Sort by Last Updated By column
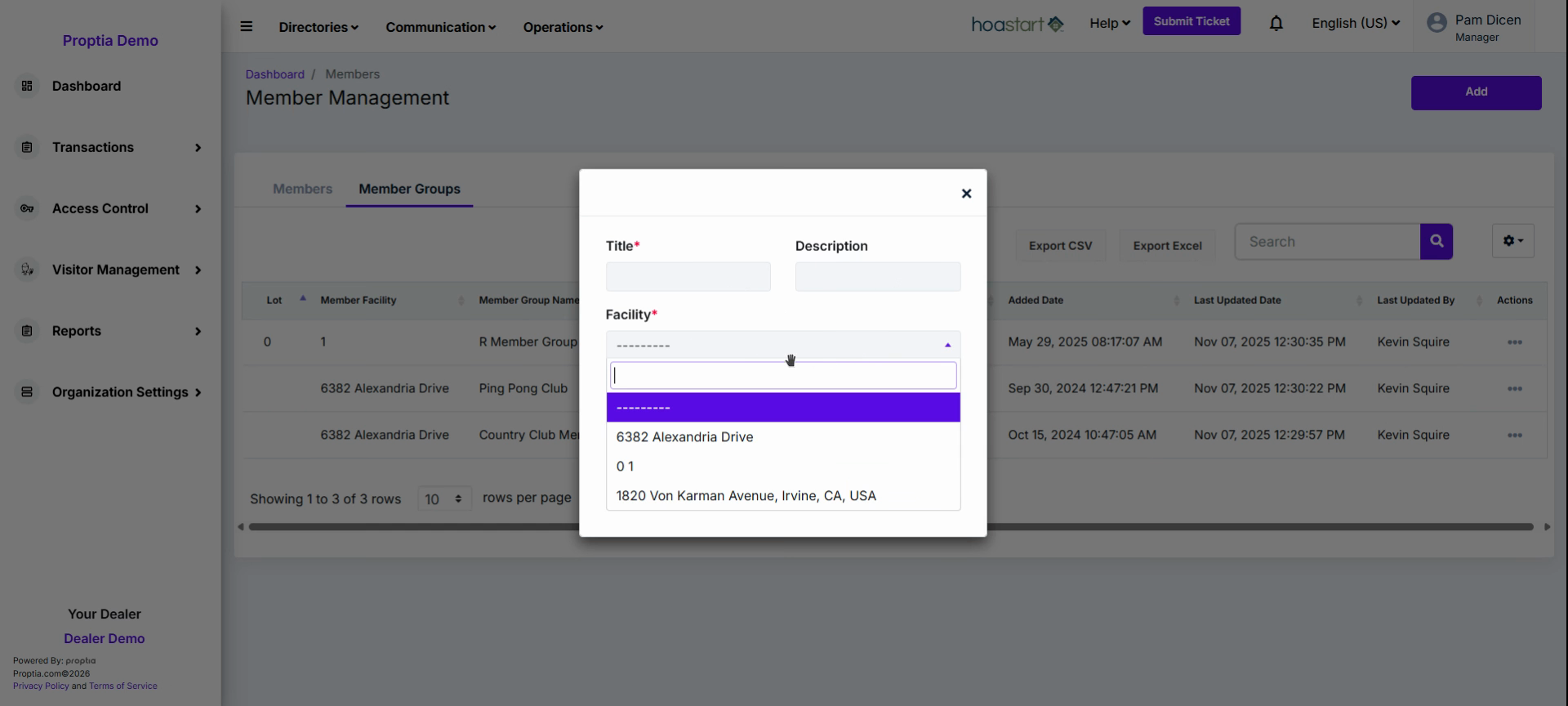 click(x=1429, y=300)
